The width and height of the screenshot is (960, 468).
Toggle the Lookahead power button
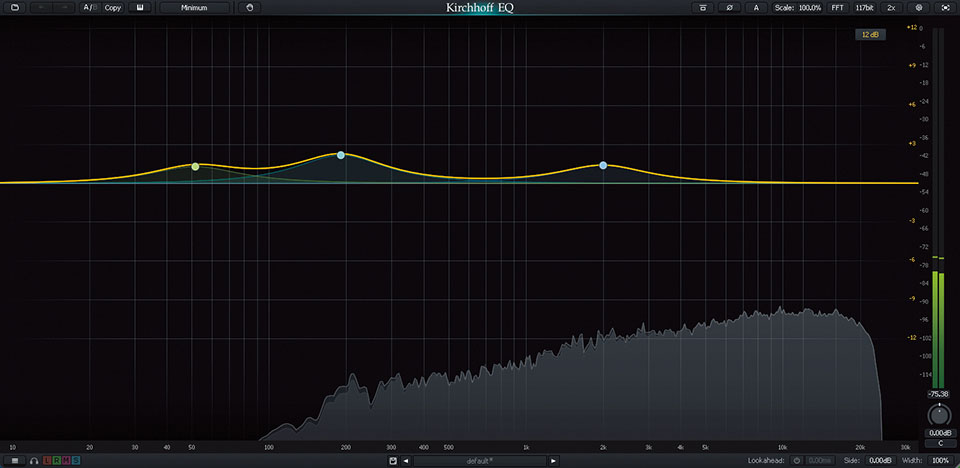click(797, 460)
